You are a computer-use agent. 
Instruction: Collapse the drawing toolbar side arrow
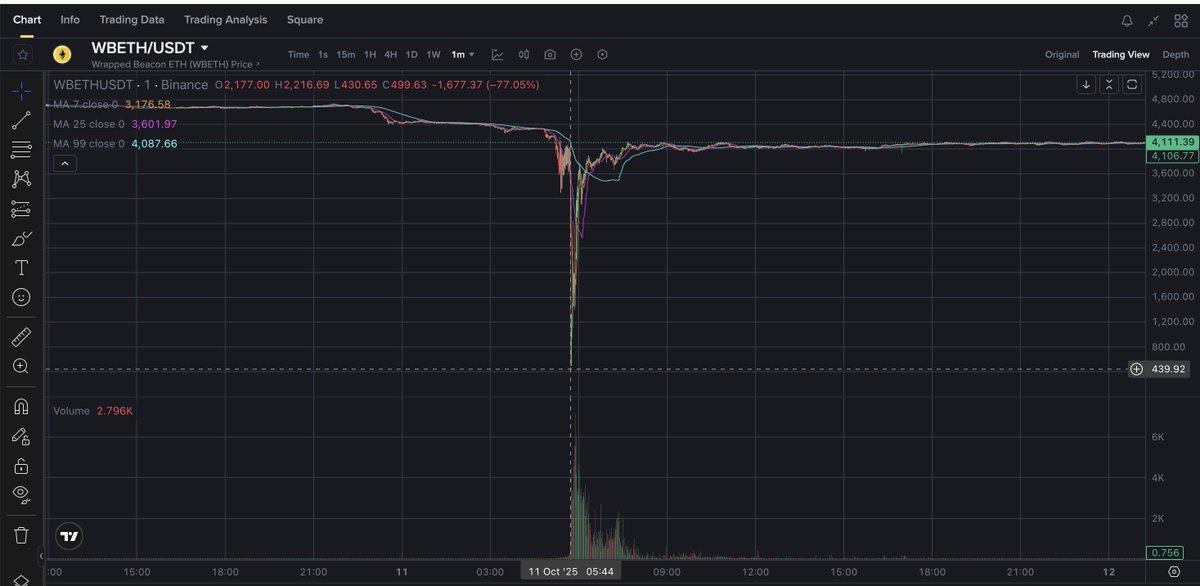pos(41,556)
